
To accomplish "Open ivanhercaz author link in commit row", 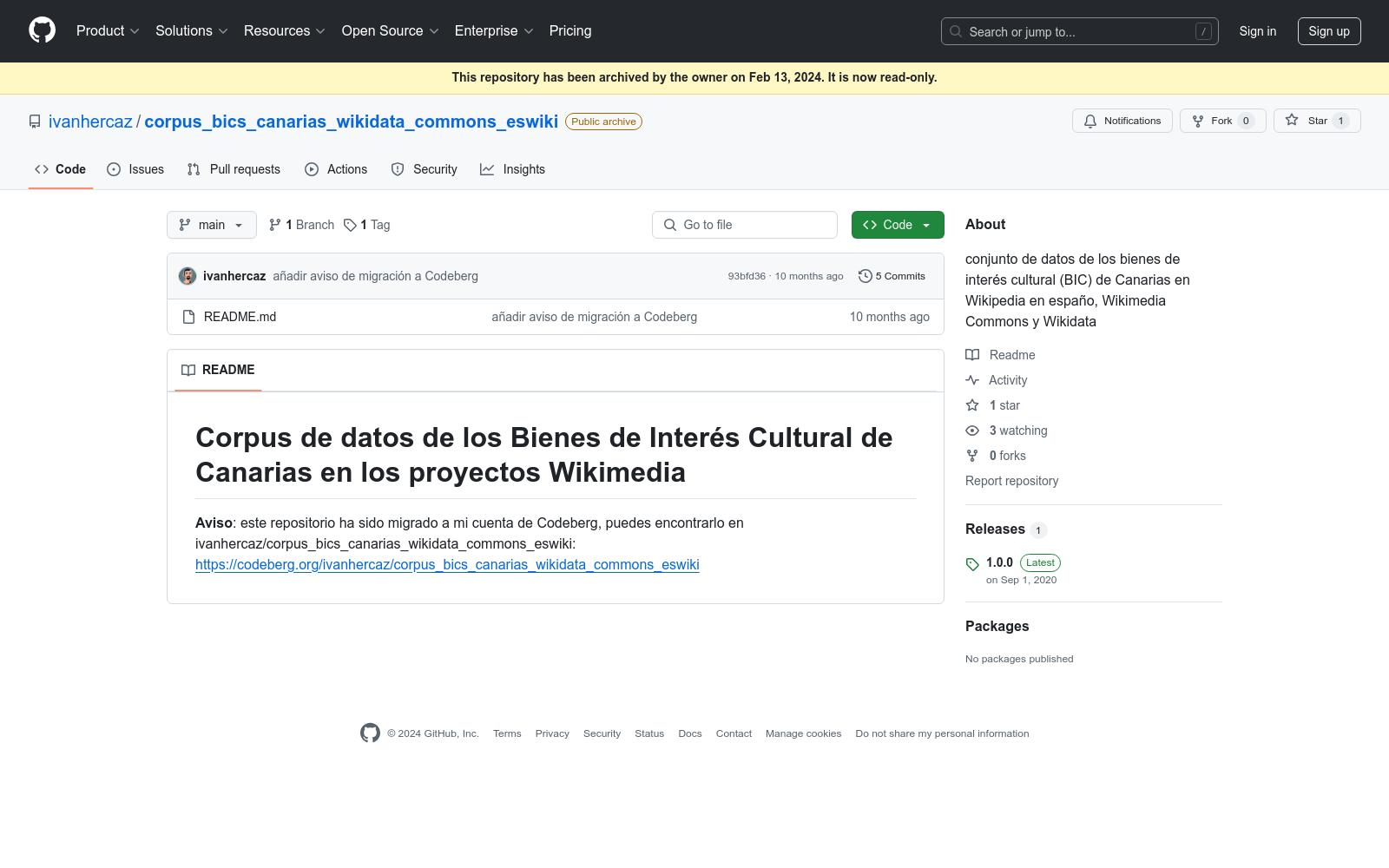I will 234,276.
